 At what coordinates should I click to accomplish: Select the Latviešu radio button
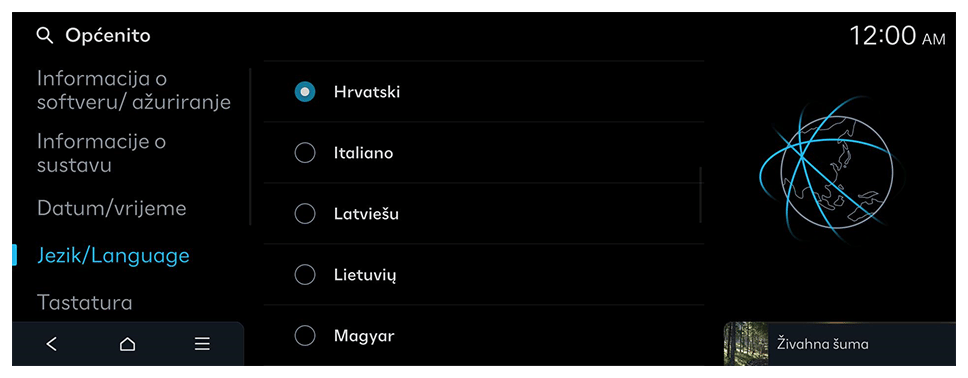click(x=305, y=214)
